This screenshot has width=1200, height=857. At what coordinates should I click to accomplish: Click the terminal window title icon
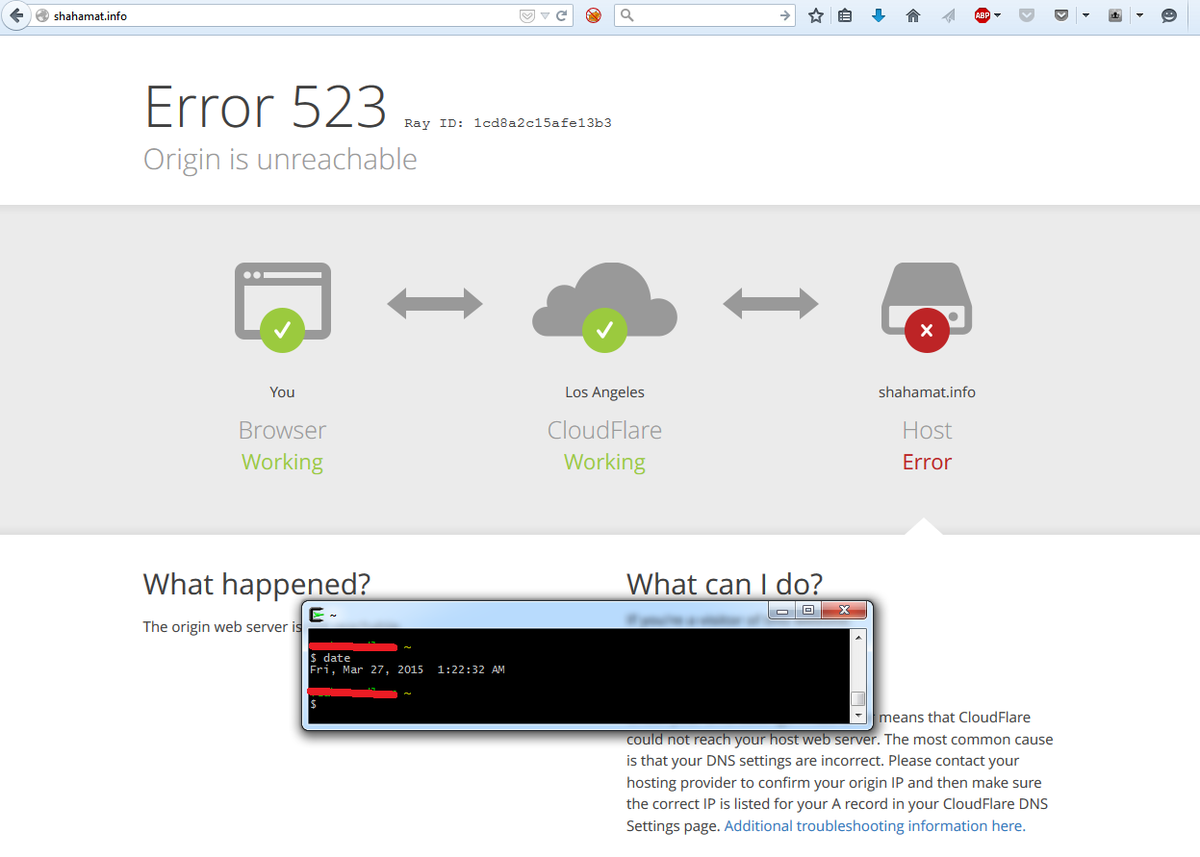(317, 614)
